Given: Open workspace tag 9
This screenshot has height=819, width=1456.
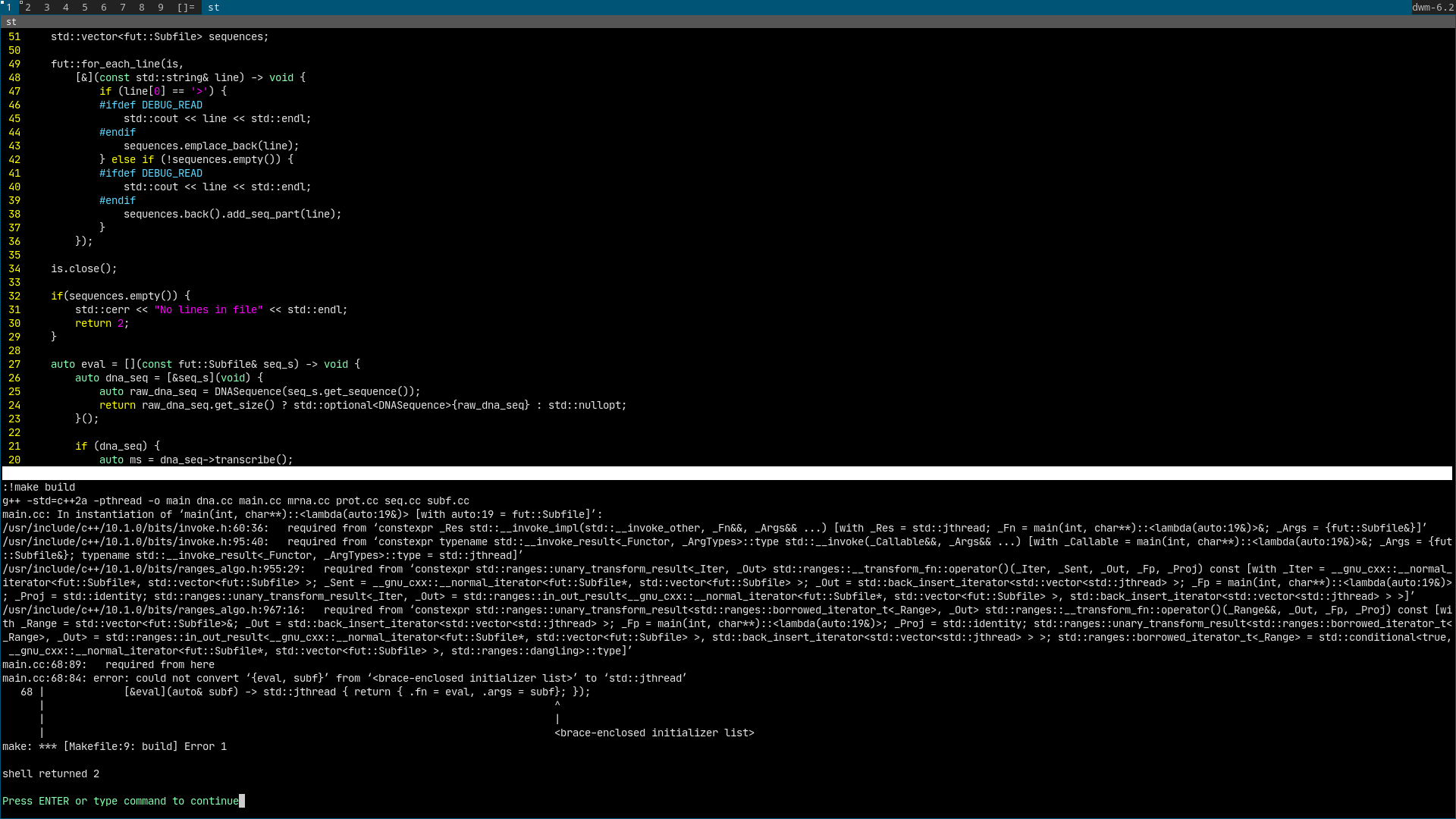Looking at the screenshot, I should 161,7.
